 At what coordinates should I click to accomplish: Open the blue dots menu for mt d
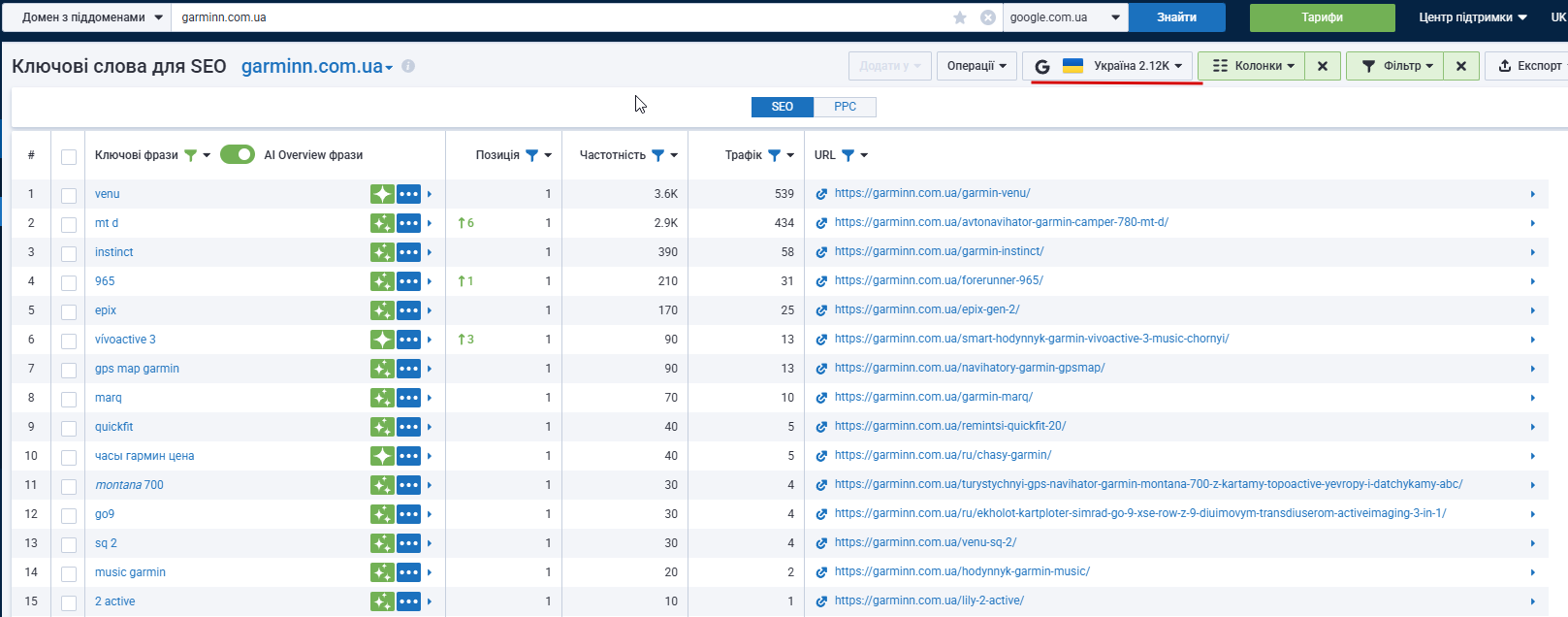click(408, 223)
